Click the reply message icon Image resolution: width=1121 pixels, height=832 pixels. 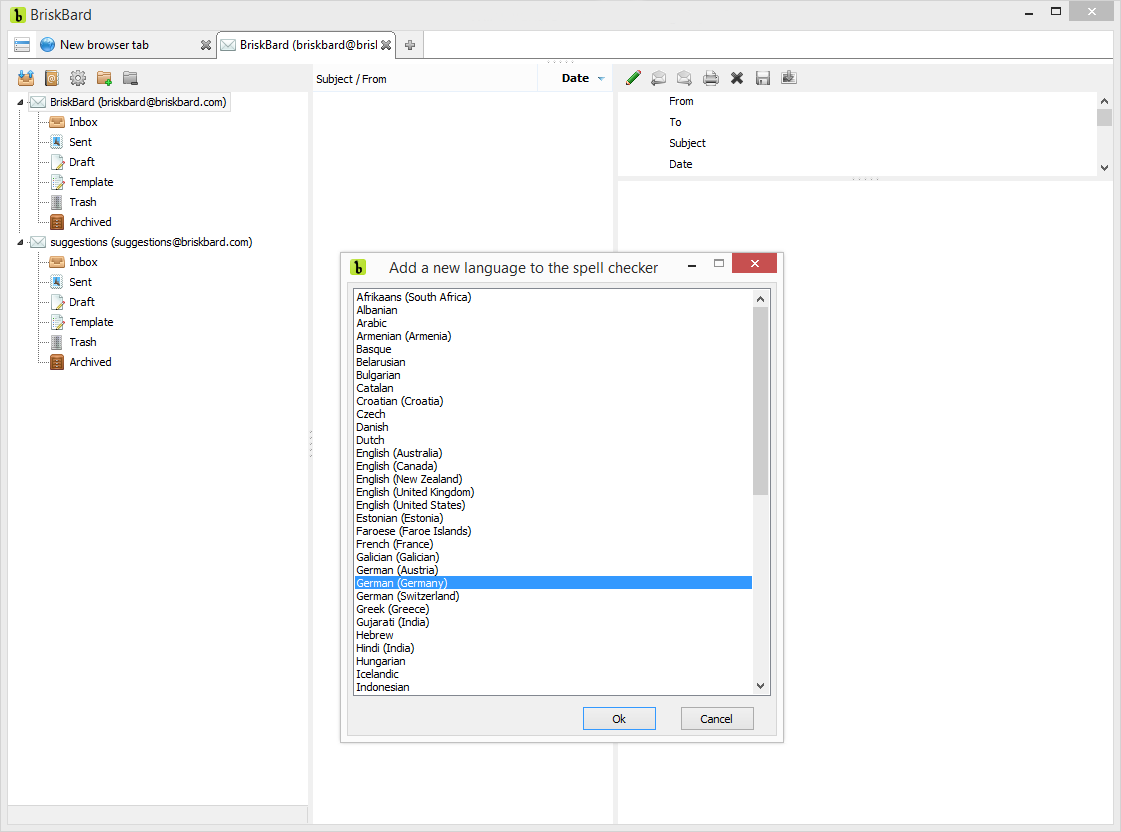(658, 78)
